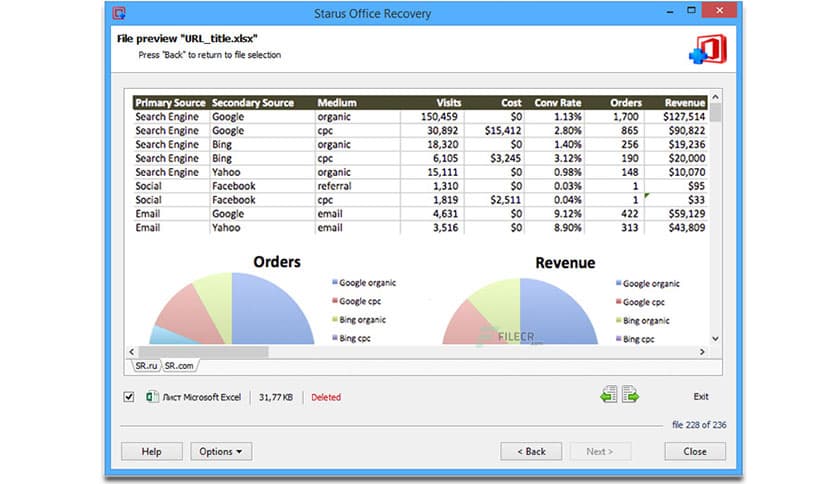Click the Excel file type icon
Screen dimensions: 836x484
coord(152,397)
